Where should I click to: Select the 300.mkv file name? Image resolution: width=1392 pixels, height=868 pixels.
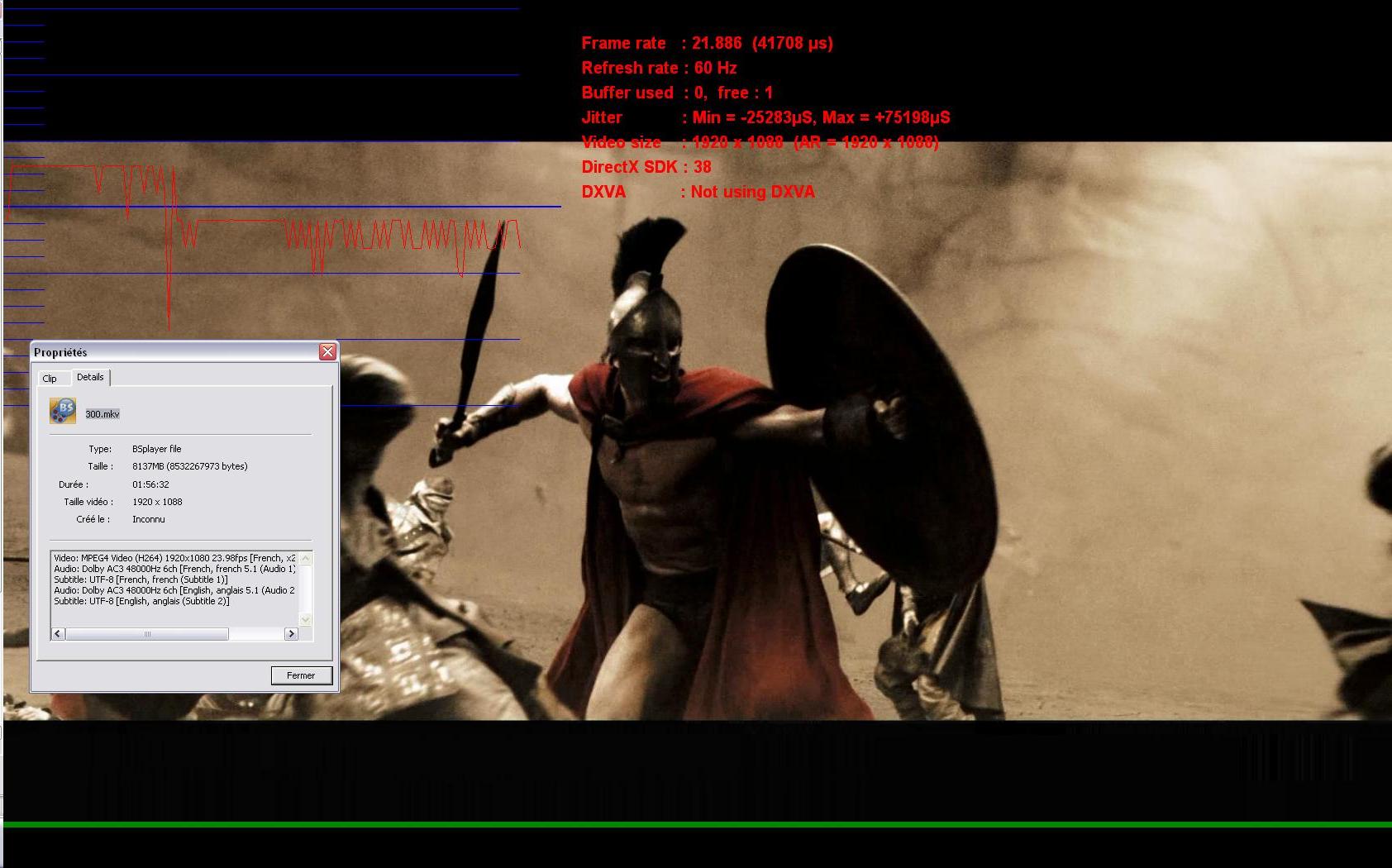coord(102,414)
